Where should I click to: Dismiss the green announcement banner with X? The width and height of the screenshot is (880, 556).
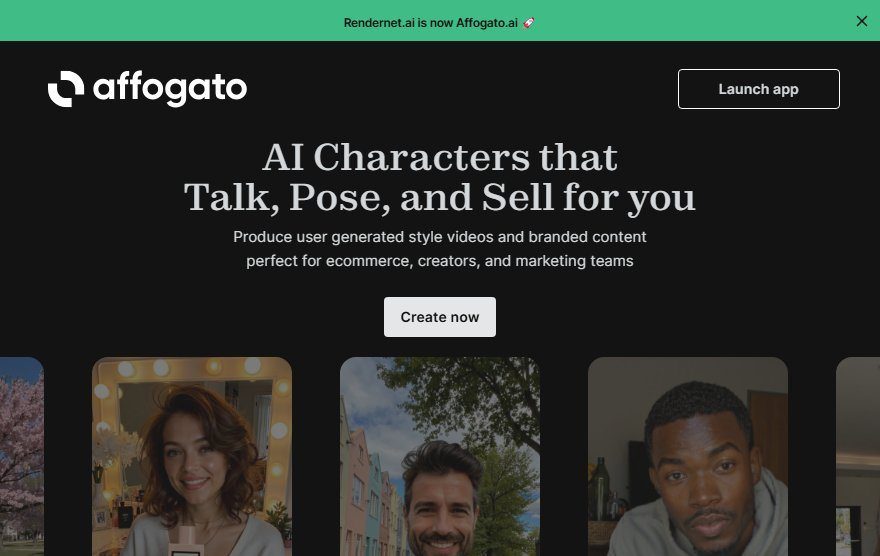(861, 21)
